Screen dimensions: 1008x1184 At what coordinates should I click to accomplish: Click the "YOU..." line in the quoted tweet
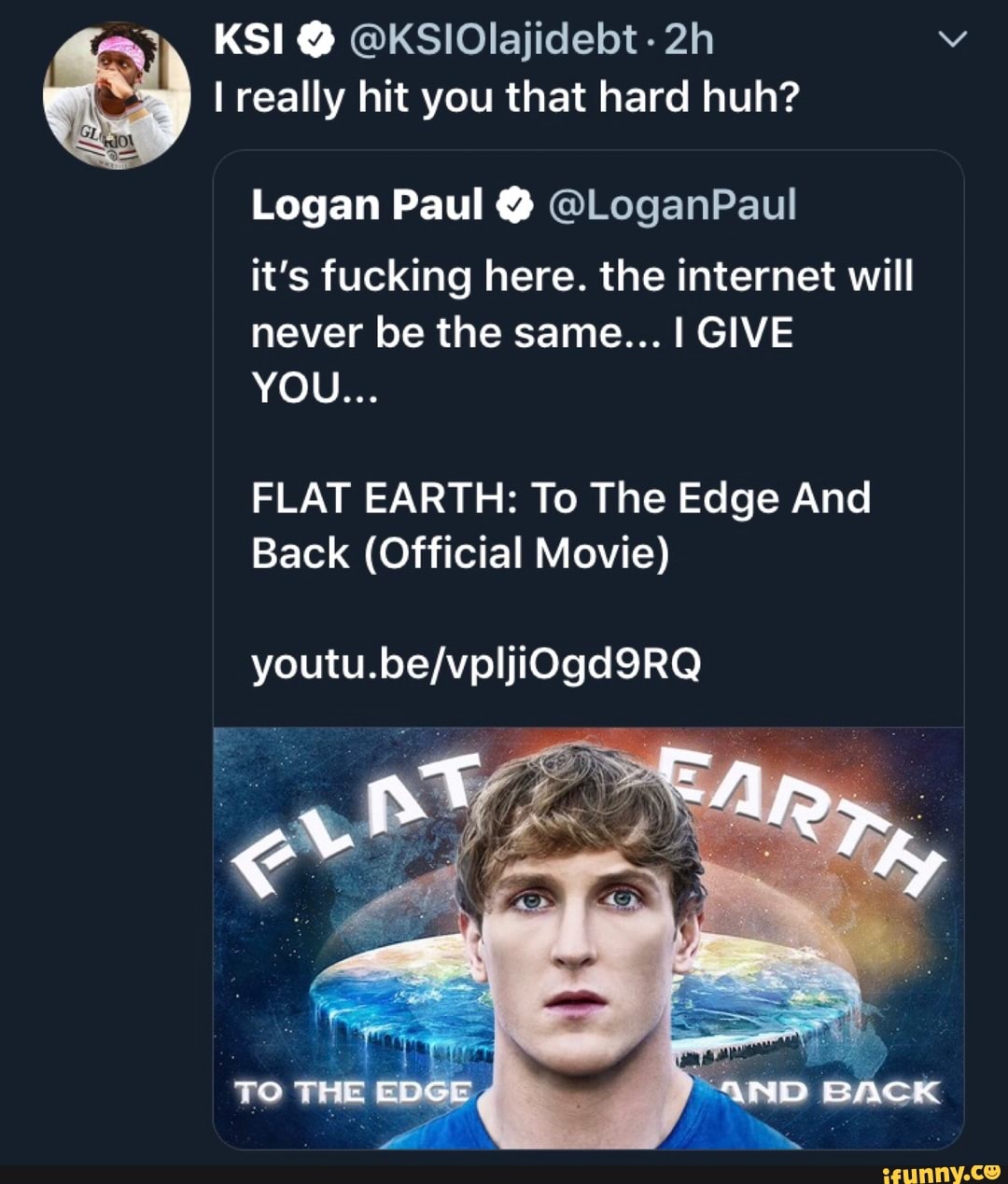point(314,387)
